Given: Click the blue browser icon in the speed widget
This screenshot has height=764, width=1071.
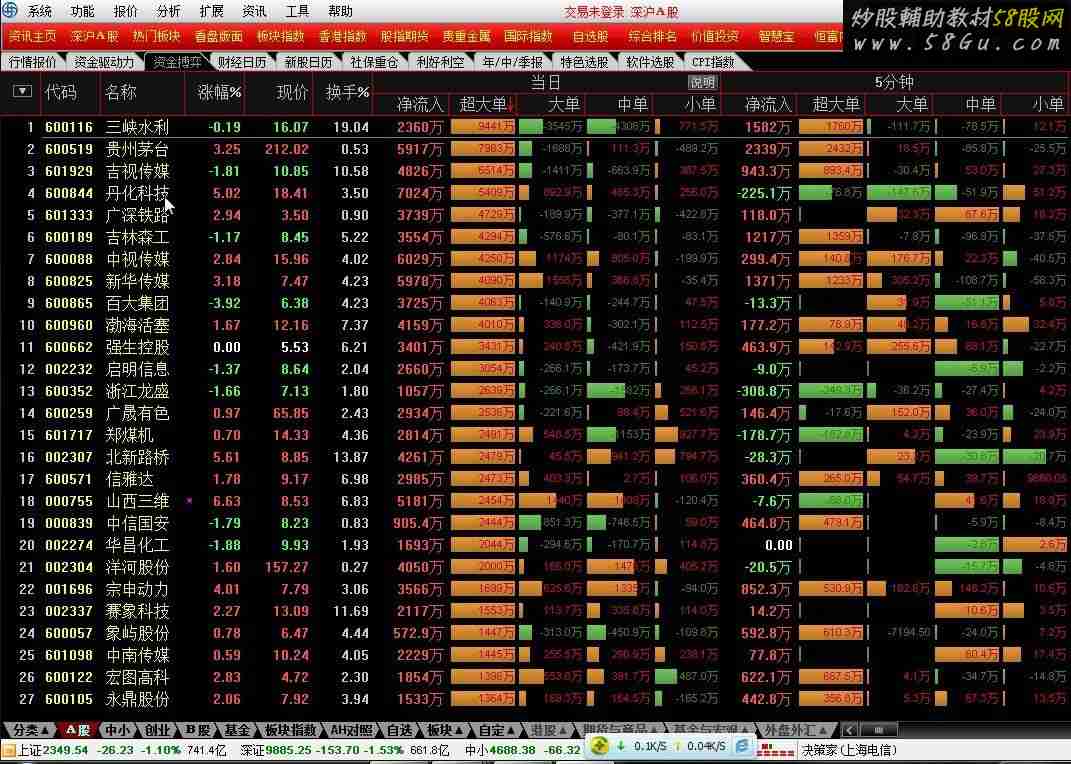Looking at the screenshot, I should (742, 747).
